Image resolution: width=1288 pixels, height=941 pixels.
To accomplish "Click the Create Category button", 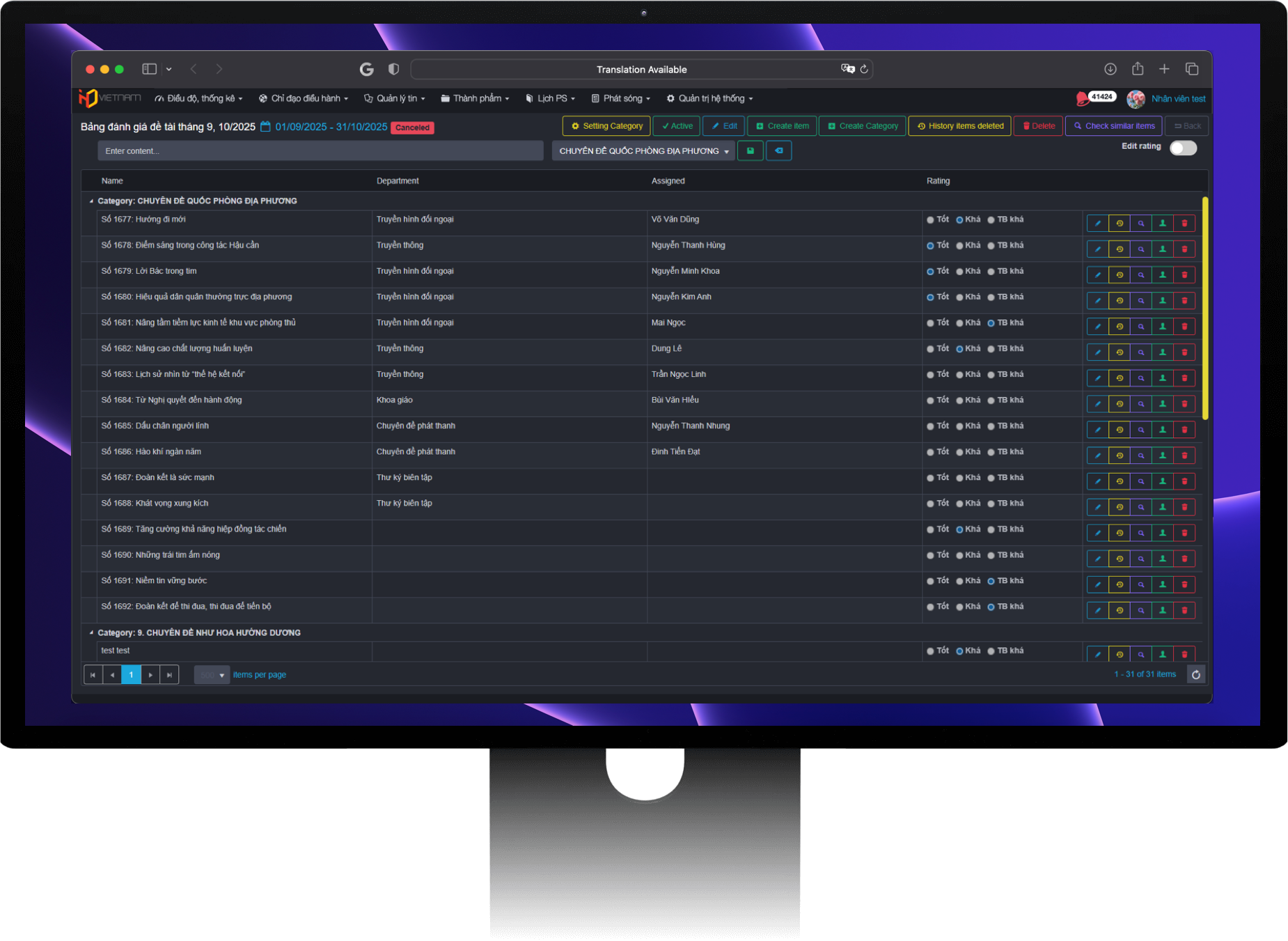I will click(x=862, y=126).
